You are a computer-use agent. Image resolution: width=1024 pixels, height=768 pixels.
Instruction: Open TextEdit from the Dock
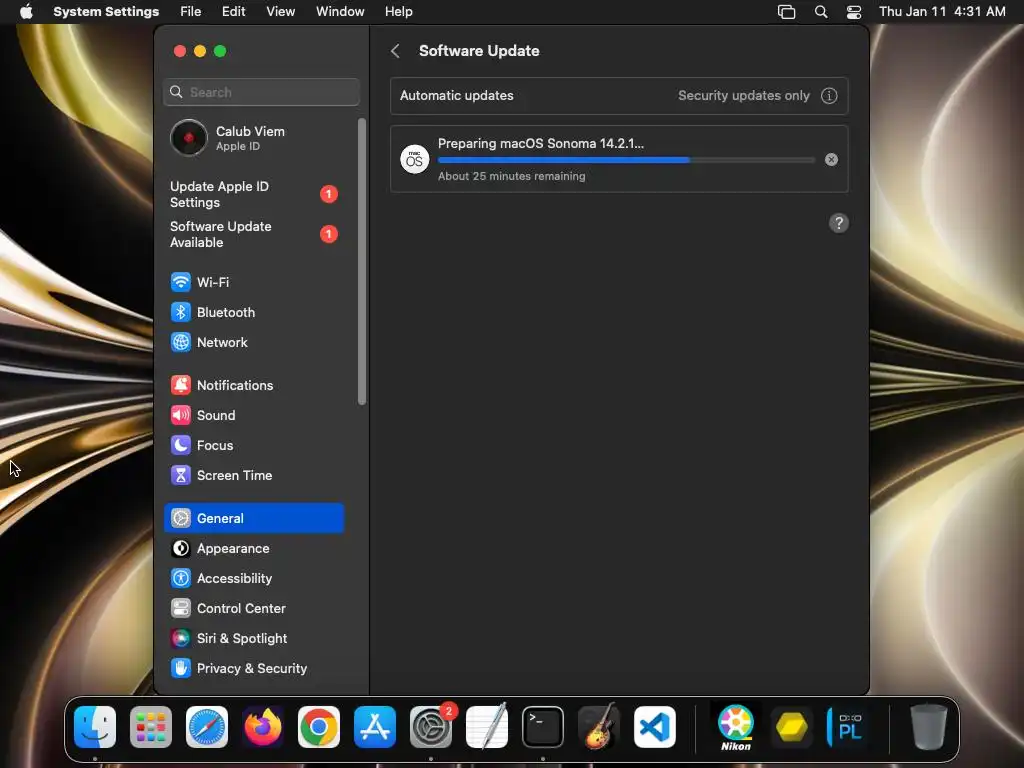pyautogui.click(x=487, y=727)
